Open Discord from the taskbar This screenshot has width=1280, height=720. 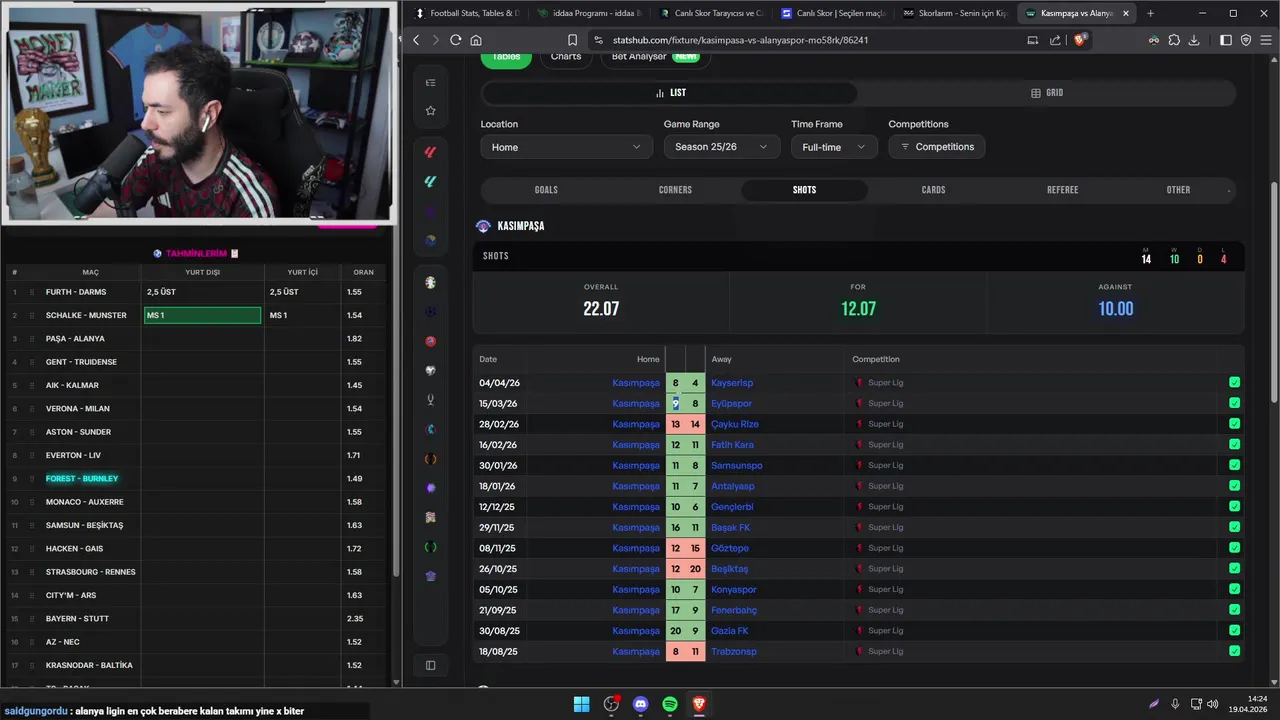pos(640,704)
